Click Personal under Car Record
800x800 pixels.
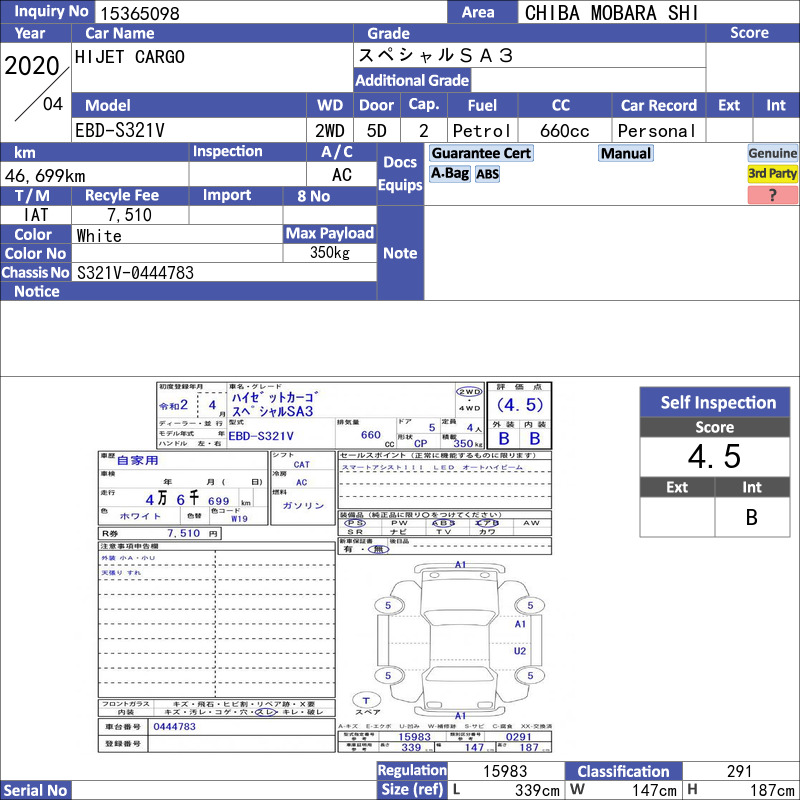657,131
